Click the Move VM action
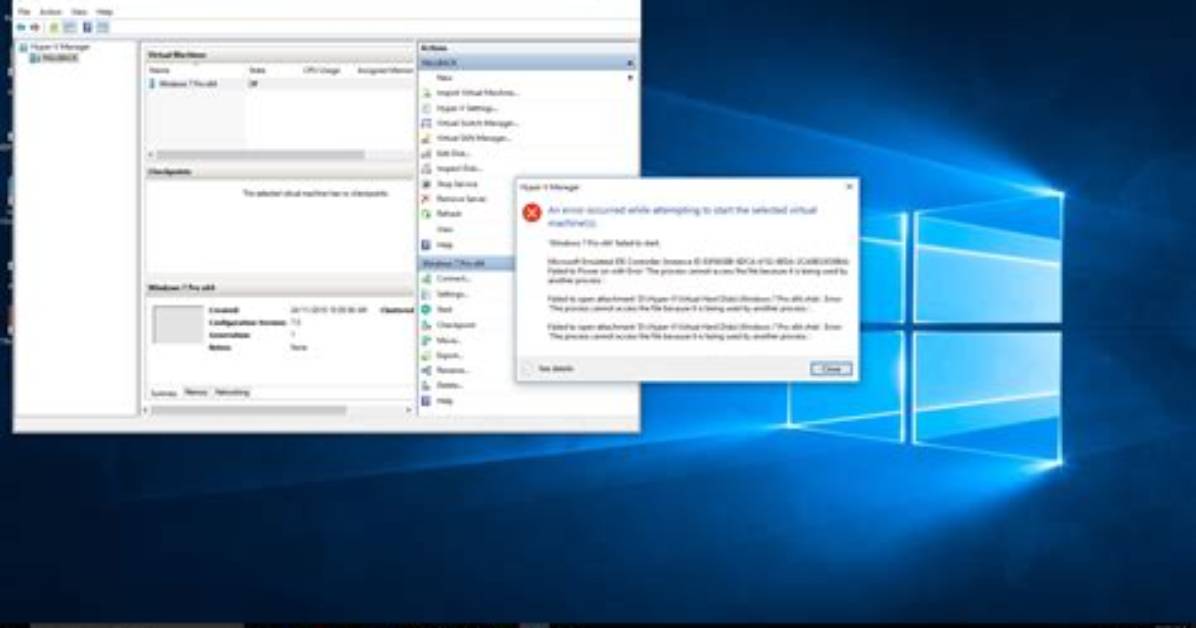1196x628 pixels. click(448, 340)
